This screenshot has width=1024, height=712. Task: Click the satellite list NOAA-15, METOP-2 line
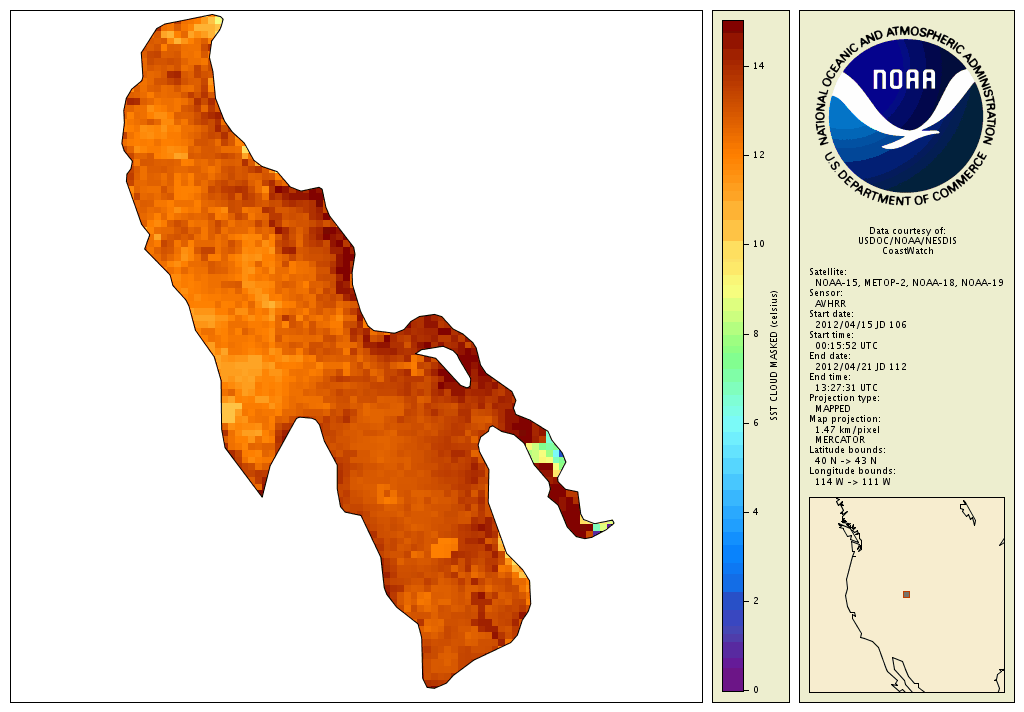pos(909,283)
